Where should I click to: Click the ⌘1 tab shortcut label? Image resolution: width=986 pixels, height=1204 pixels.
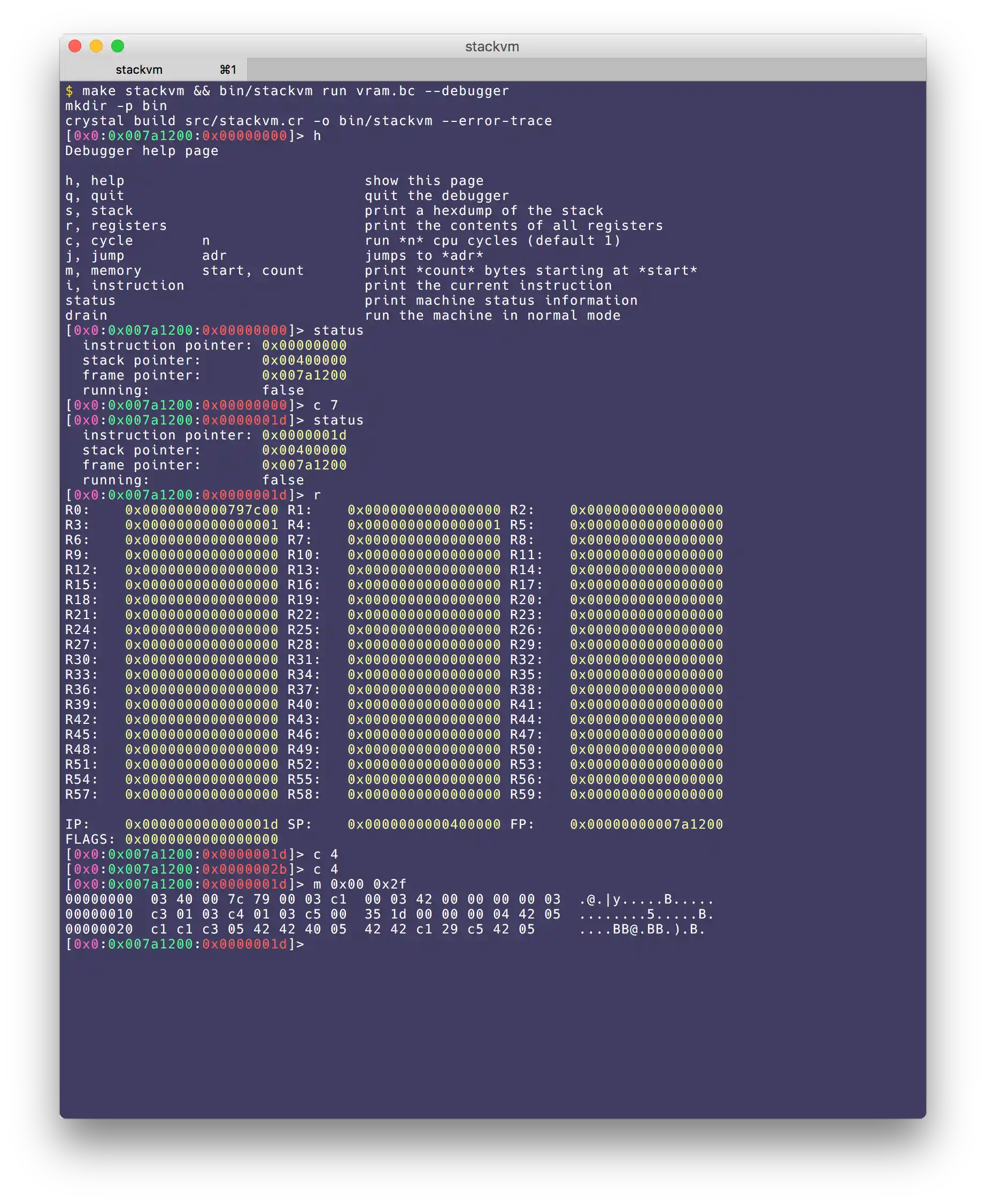227,70
